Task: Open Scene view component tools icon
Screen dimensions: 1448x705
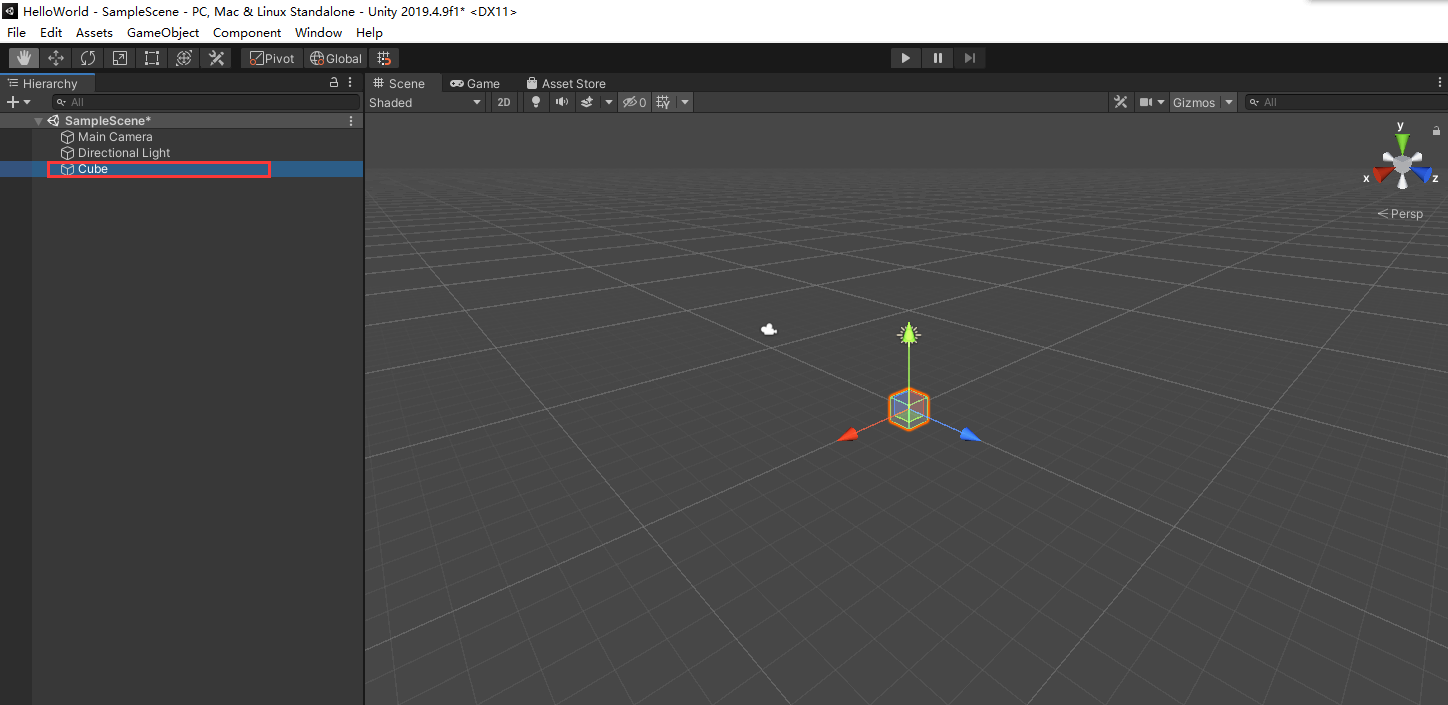Action: coord(1121,102)
